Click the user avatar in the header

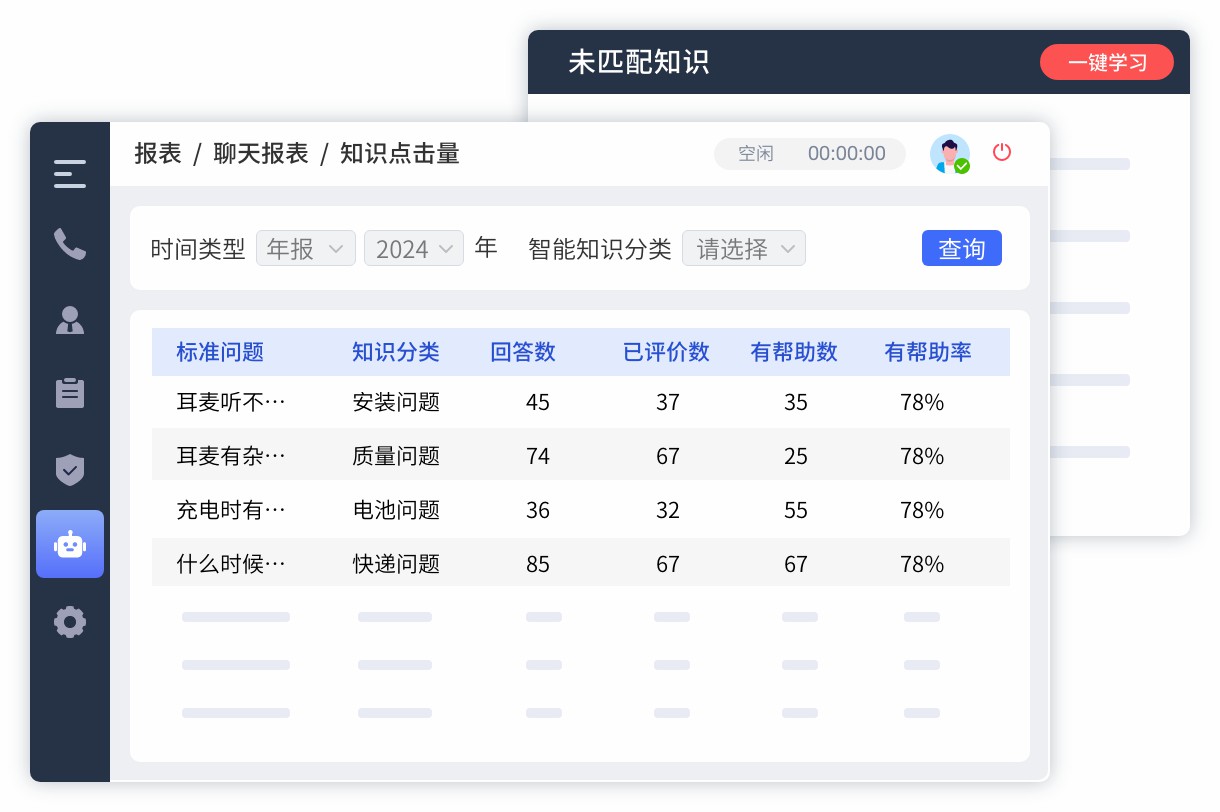tap(949, 153)
